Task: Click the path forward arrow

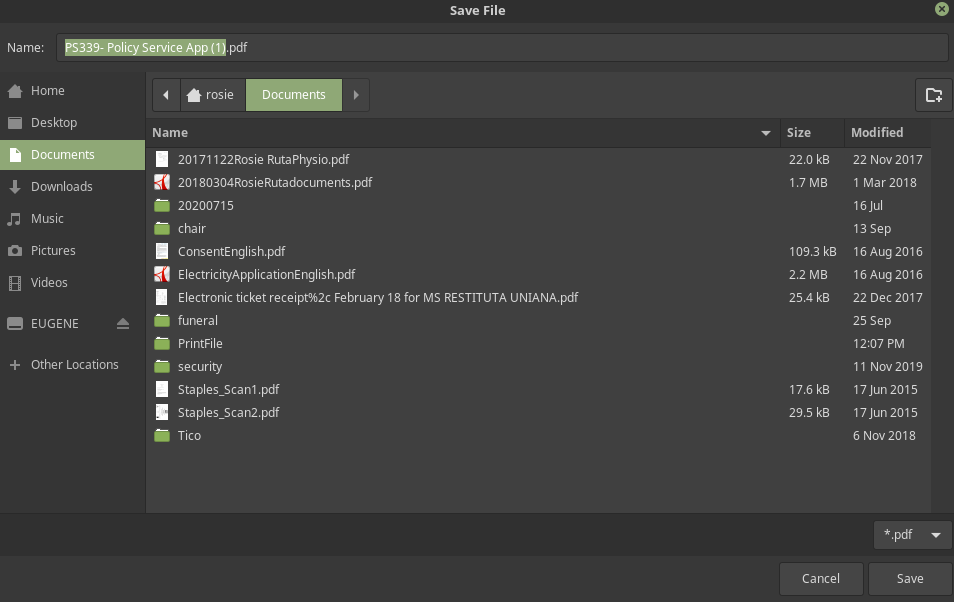Action: pos(356,95)
